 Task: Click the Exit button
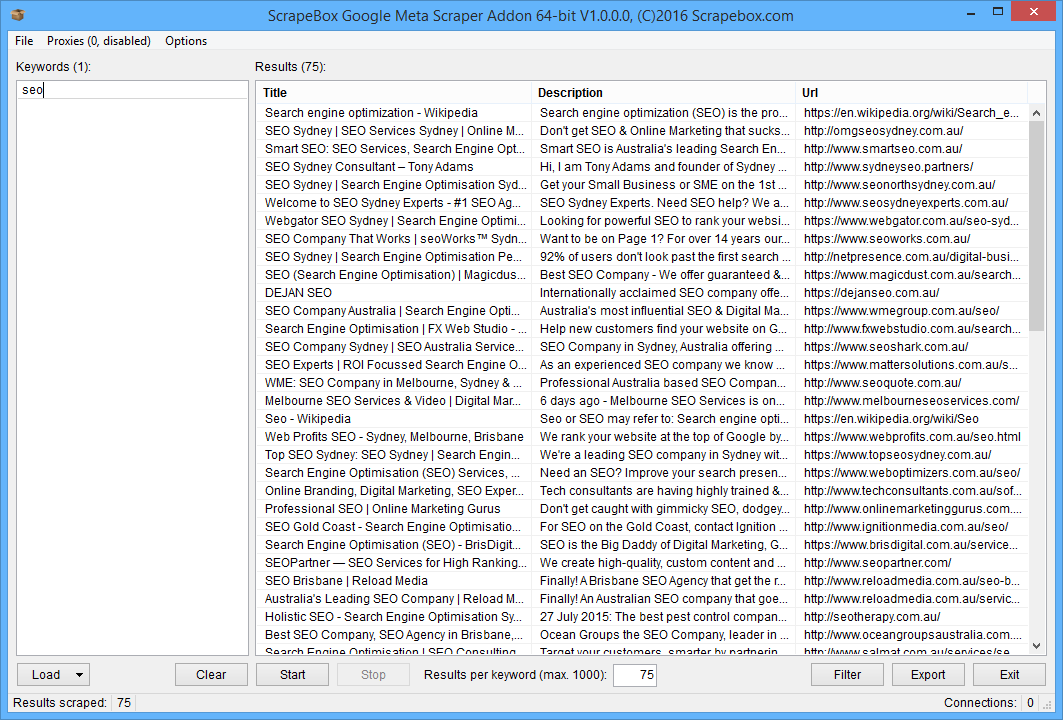[1009, 675]
